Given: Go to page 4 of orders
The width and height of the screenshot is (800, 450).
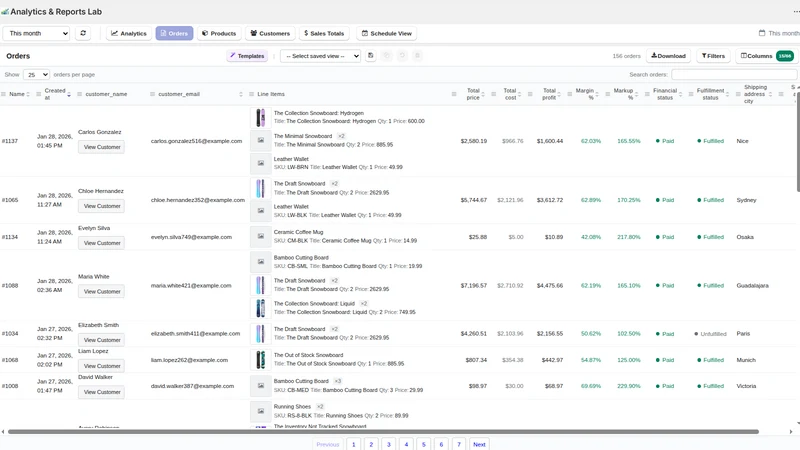Looking at the screenshot, I should (x=406, y=444).
